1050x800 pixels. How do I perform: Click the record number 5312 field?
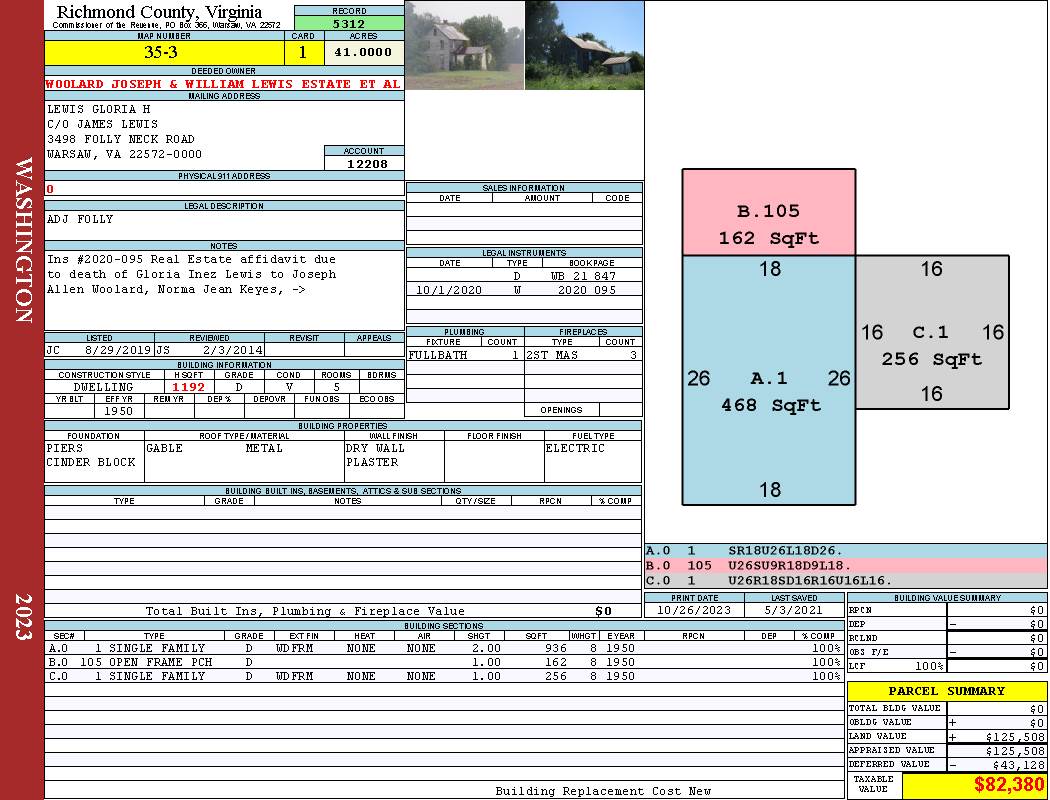click(349, 24)
